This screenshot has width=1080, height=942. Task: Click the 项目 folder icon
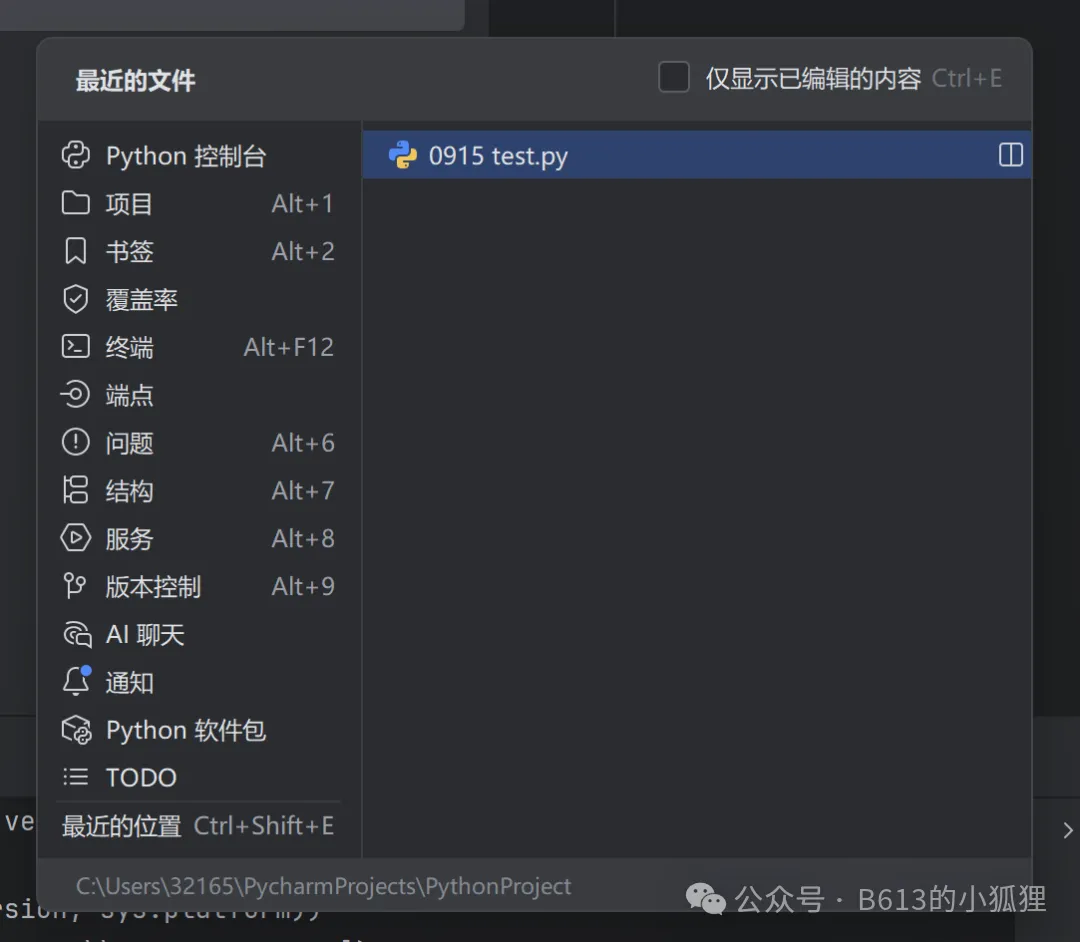pos(76,203)
